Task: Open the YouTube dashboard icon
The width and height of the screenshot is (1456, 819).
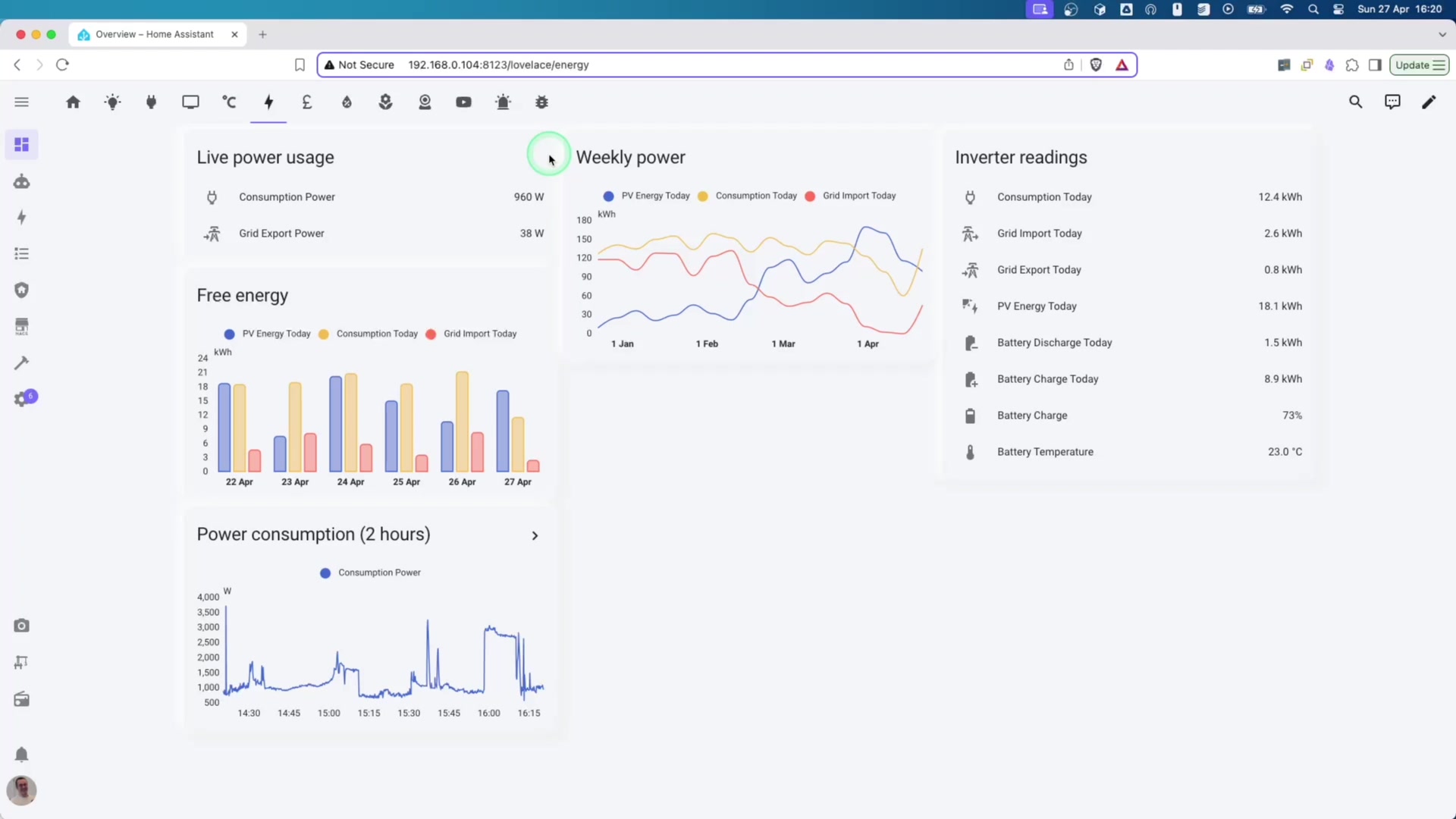Action: (463, 102)
